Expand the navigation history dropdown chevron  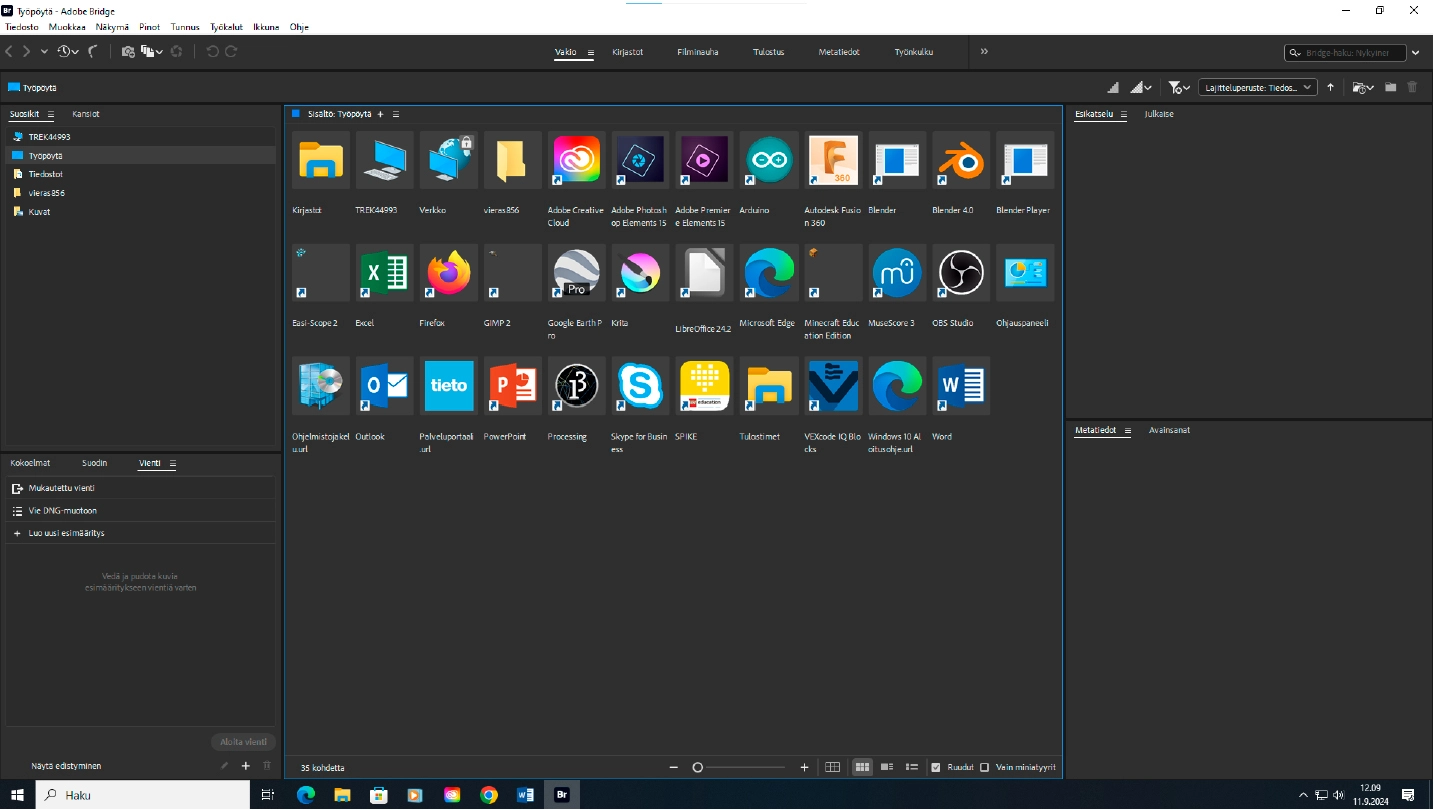click(44, 52)
